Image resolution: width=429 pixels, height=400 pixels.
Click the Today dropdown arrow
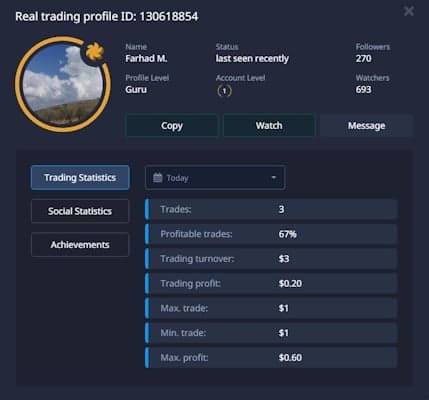click(274, 178)
